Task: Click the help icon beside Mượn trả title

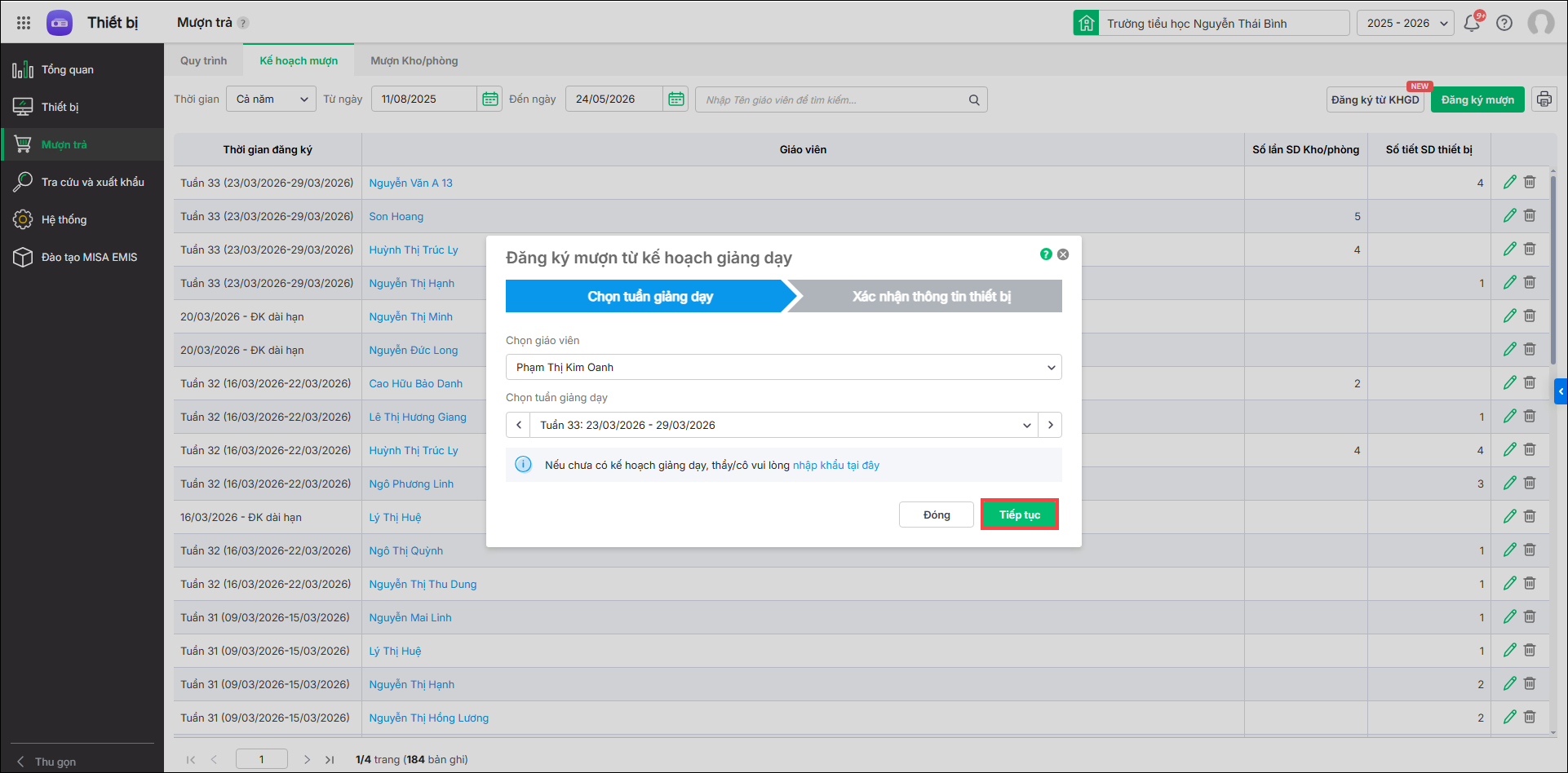Action: click(243, 23)
